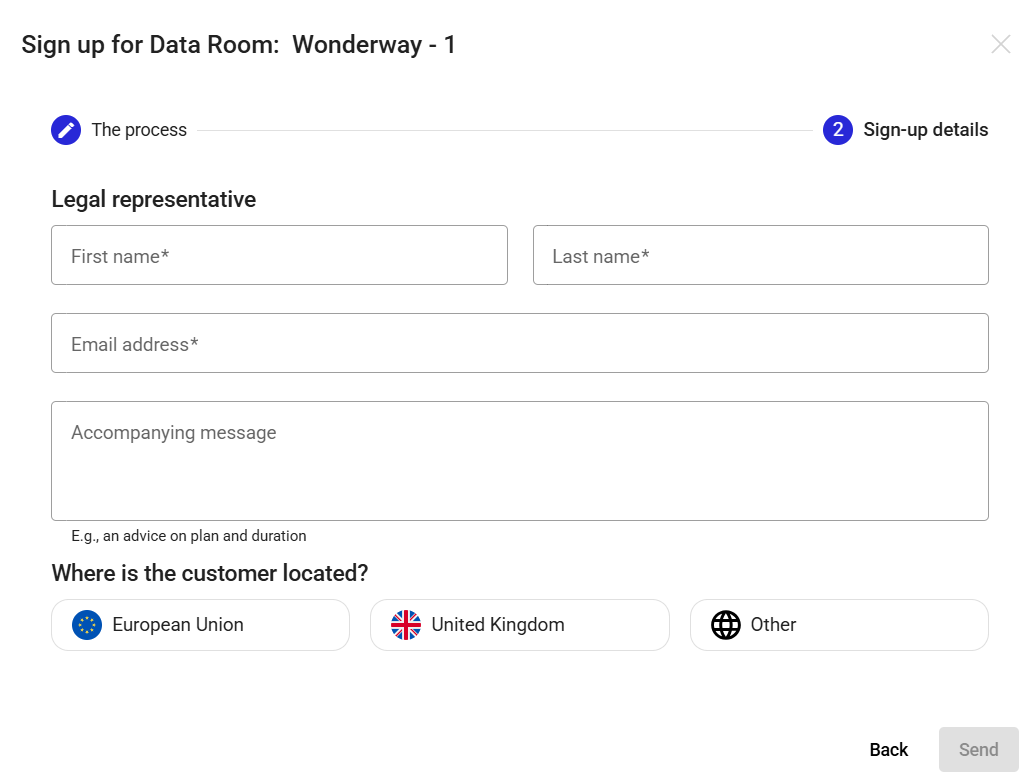
Task: Click the Send button
Action: coord(979,750)
